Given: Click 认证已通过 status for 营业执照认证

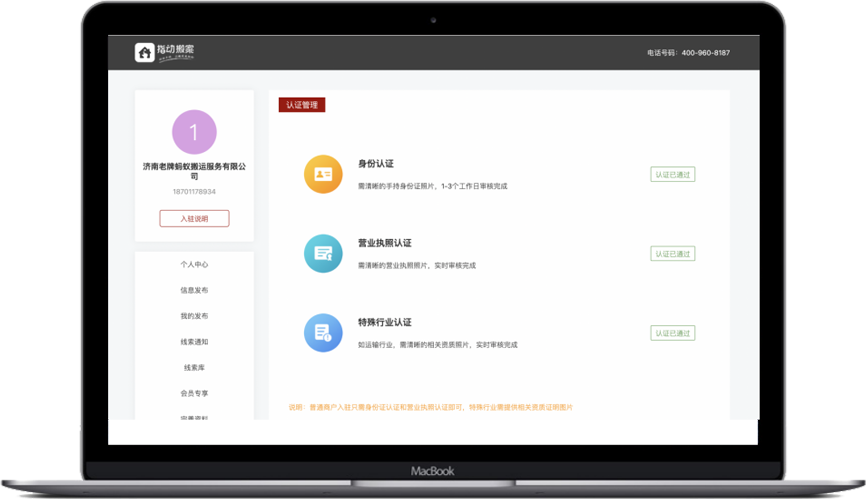Looking at the screenshot, I should (672, 254).
